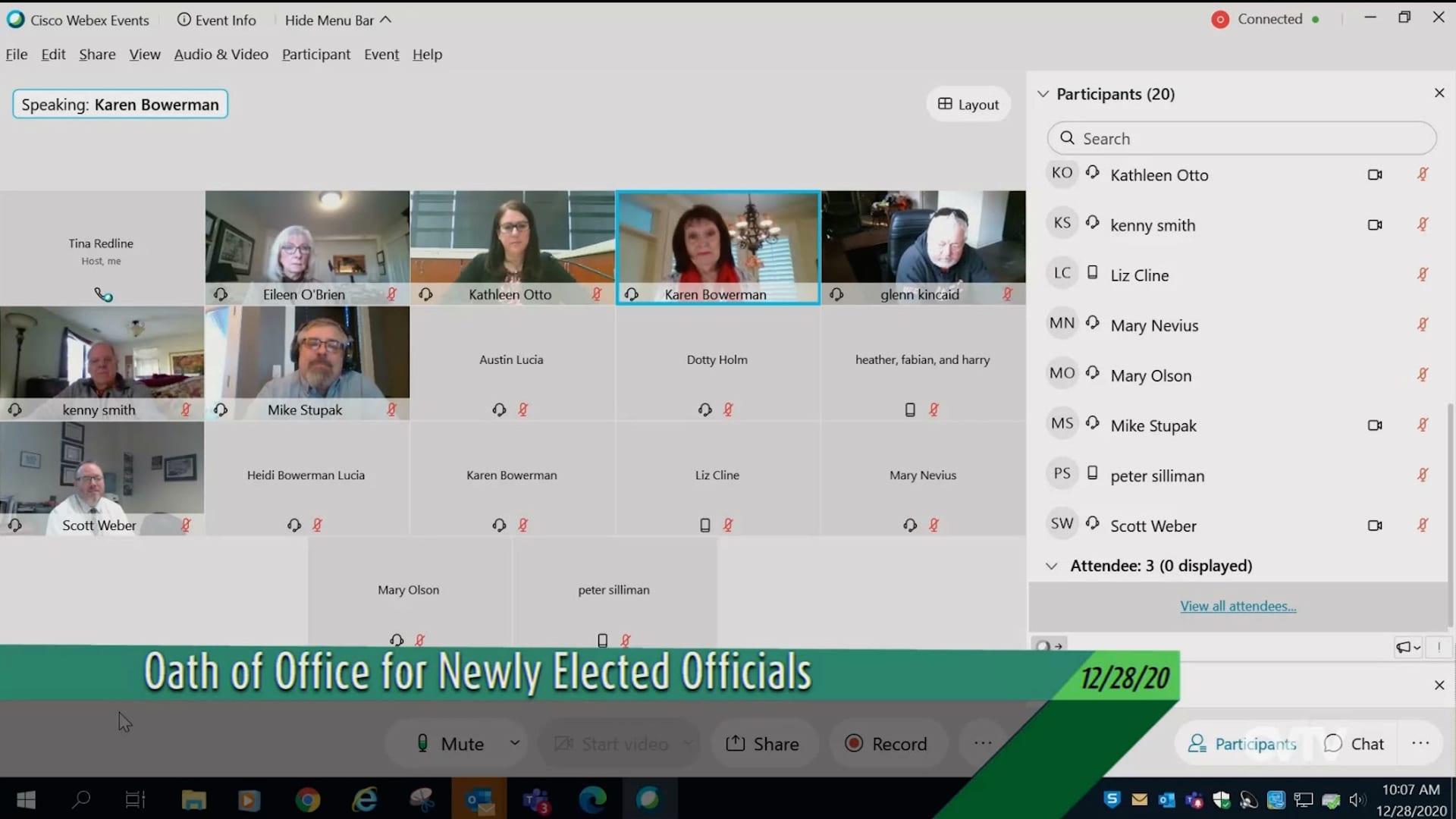The height and width of the screenshot is (819, 1456).
Task: Open the Audio & Video menu
Action: click(x=221, y=55)
